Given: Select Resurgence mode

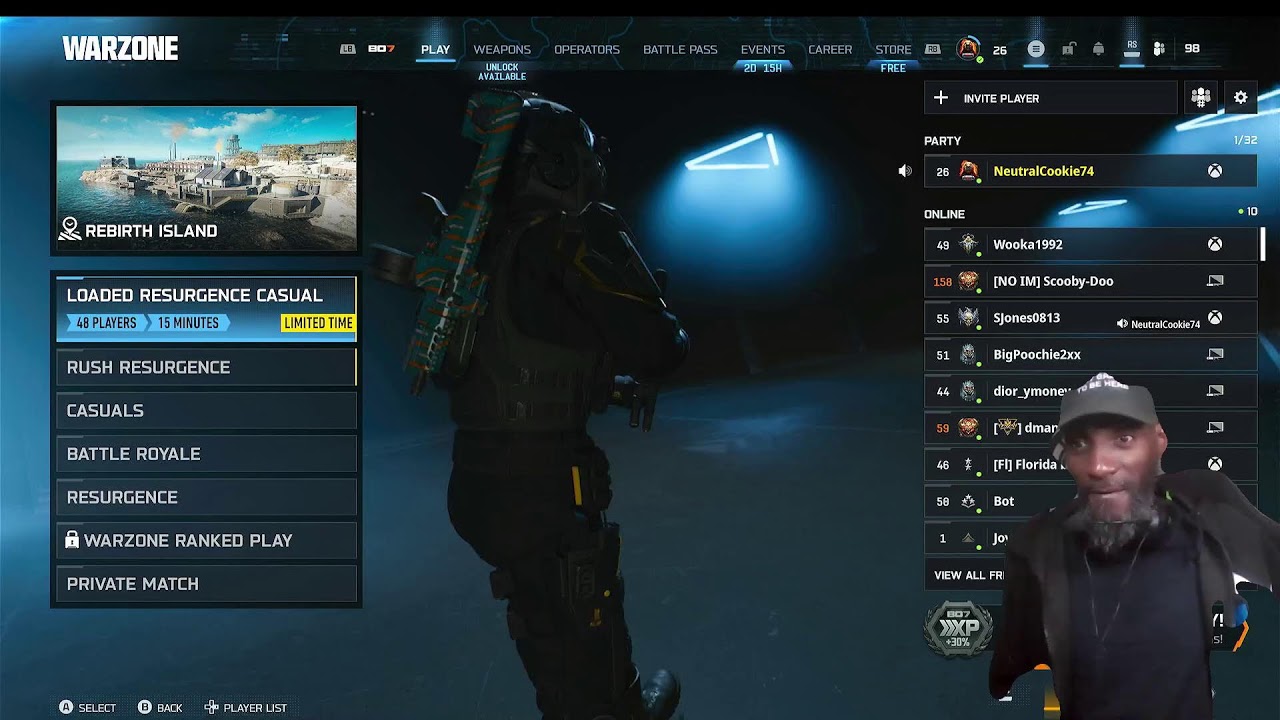Looking at the screenshot, I should pos(206,497).
